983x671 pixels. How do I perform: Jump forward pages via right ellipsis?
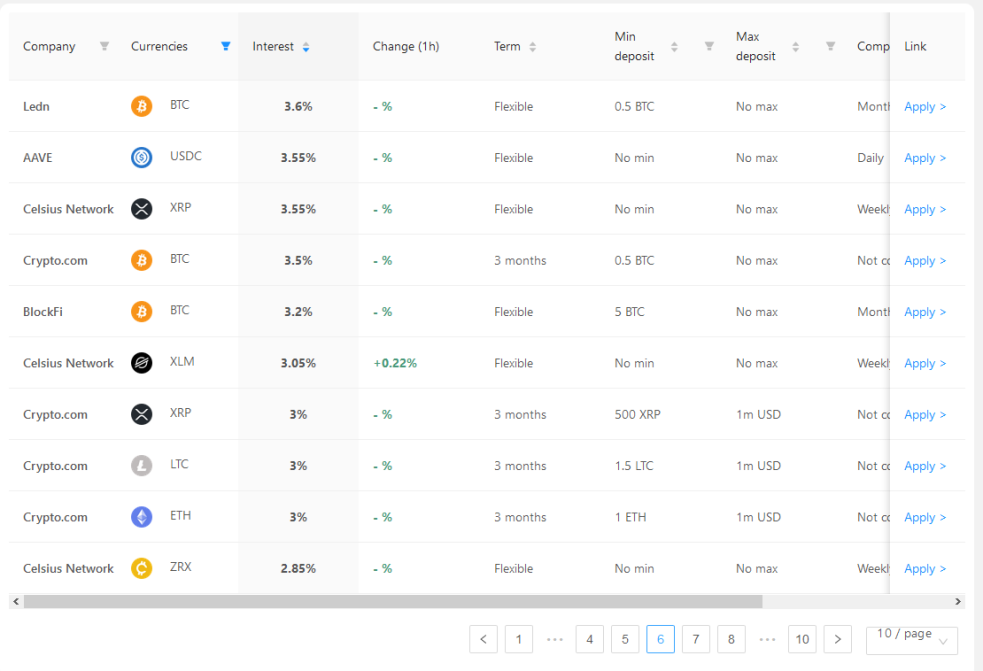click(767, 639)
